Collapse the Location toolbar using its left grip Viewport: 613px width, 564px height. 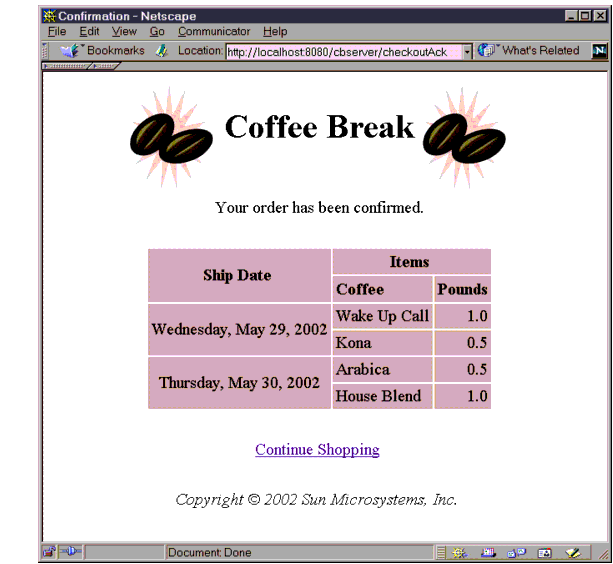(x=45, y=51)
